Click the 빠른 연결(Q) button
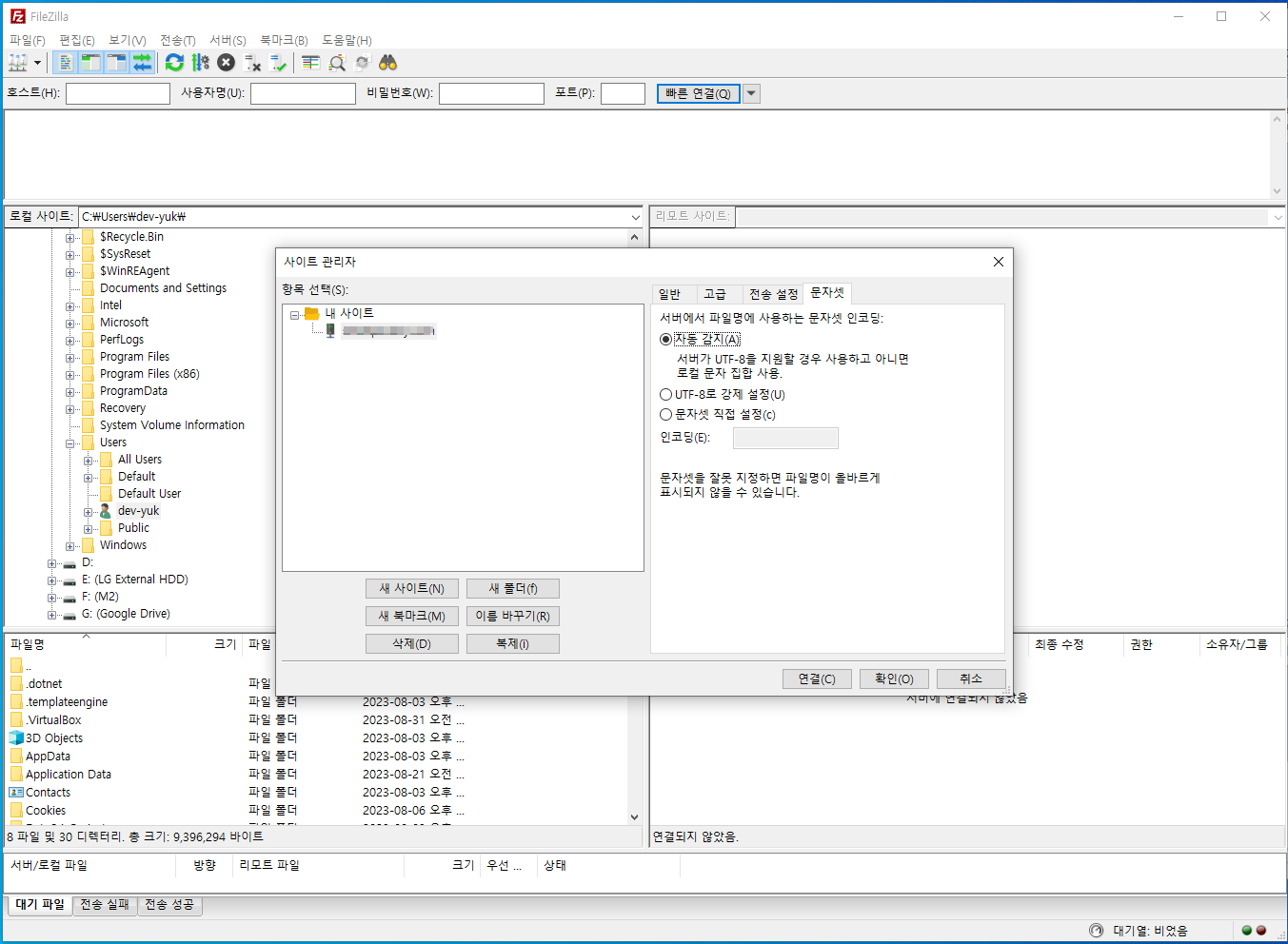The width and height of the screenshot is (1288, 944). tap(699, 93)
